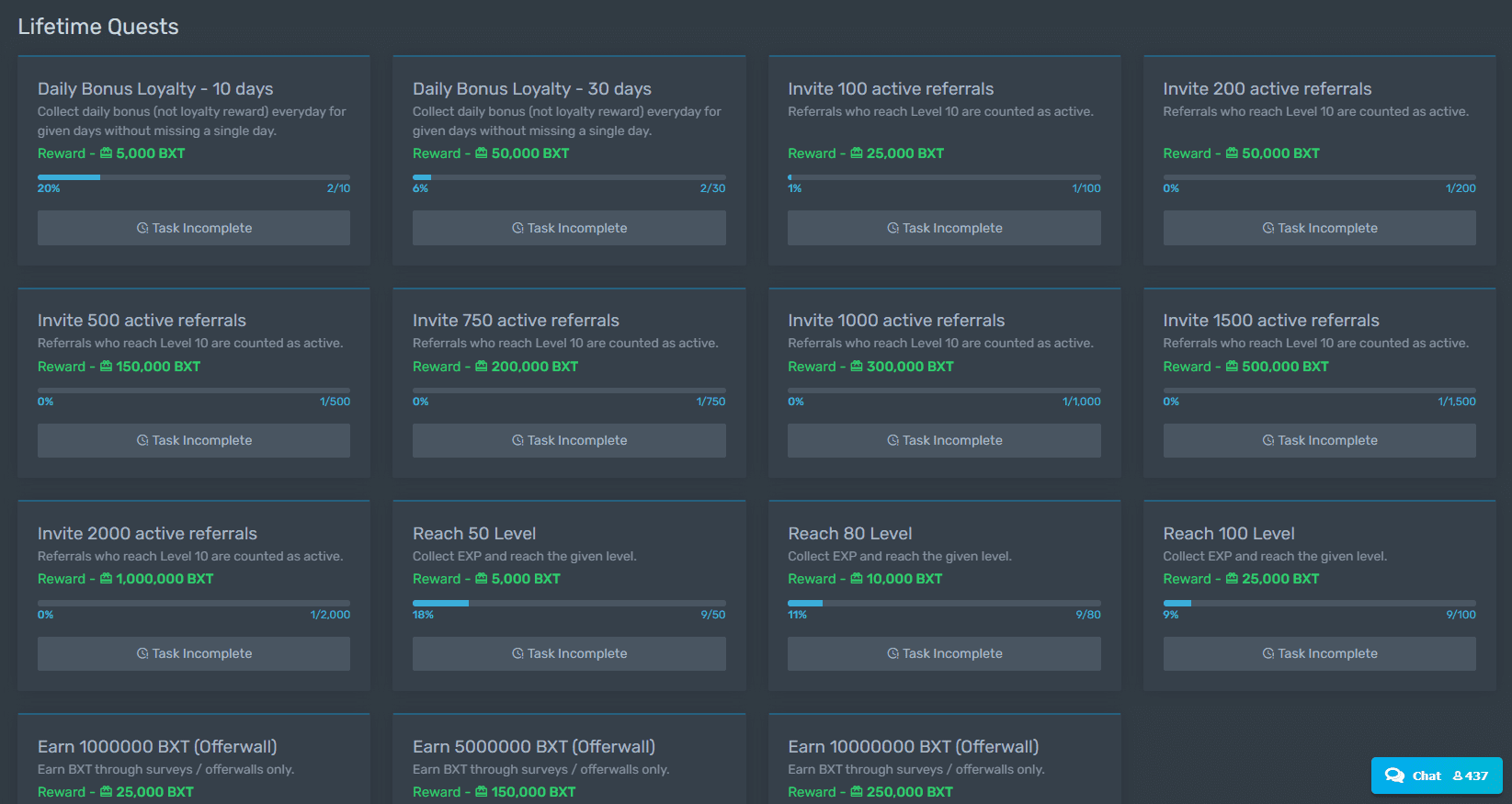Click the 1/2,000 progress count
This screenshot has width=1512, height=804.
(330, 615)
